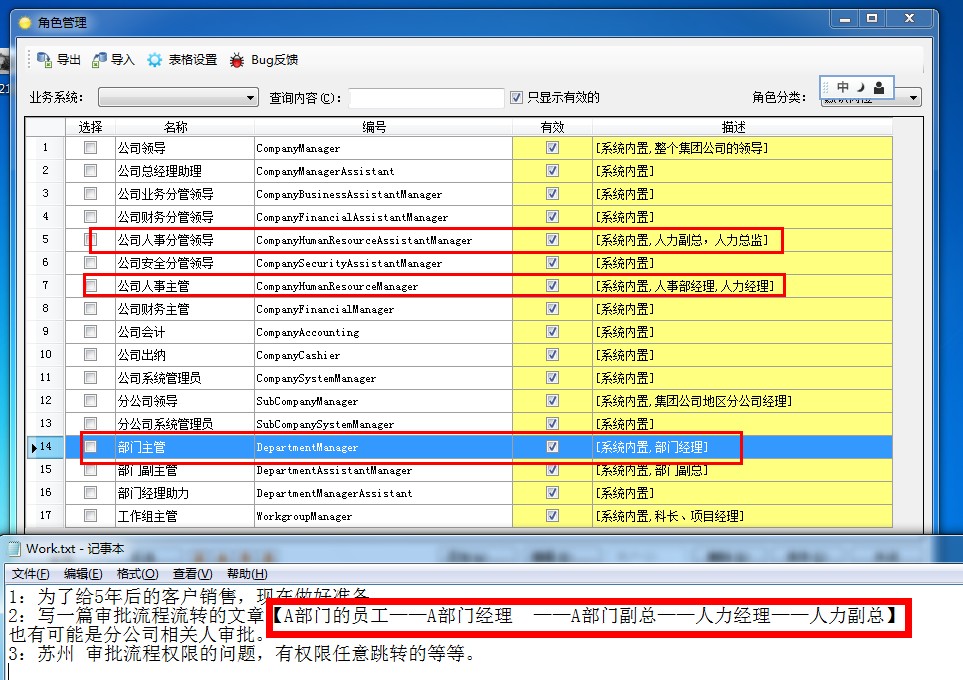
Task: Select the 公司会计 name cell
Action: click(184, 332)
